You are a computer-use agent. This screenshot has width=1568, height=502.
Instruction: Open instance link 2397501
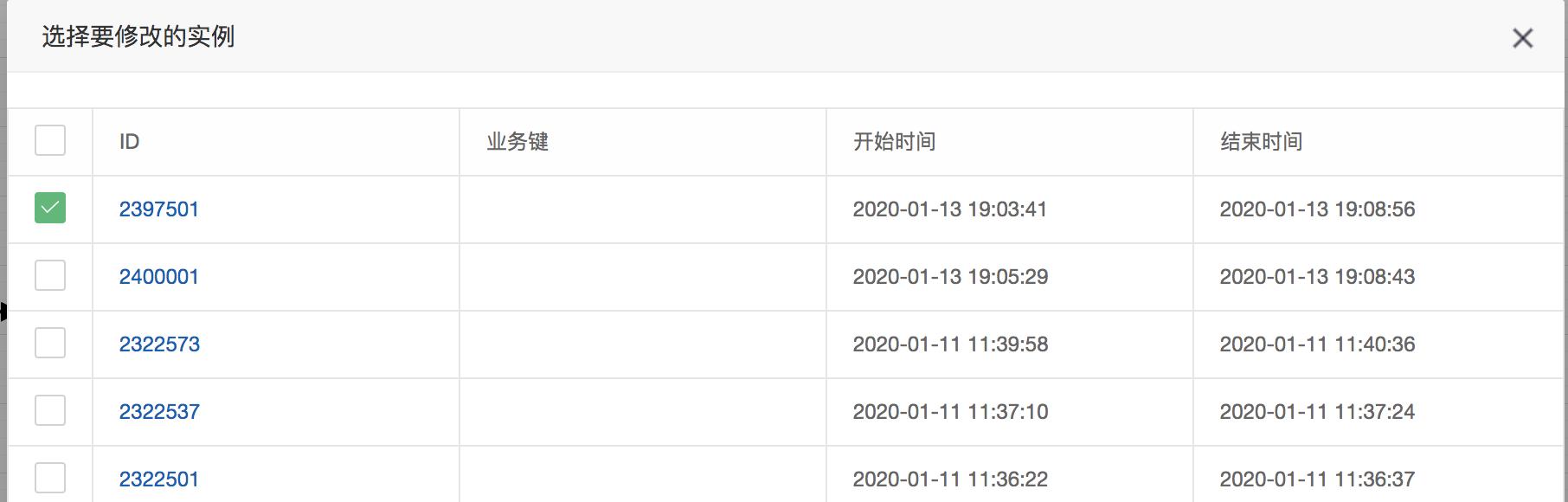coord(159,209)
